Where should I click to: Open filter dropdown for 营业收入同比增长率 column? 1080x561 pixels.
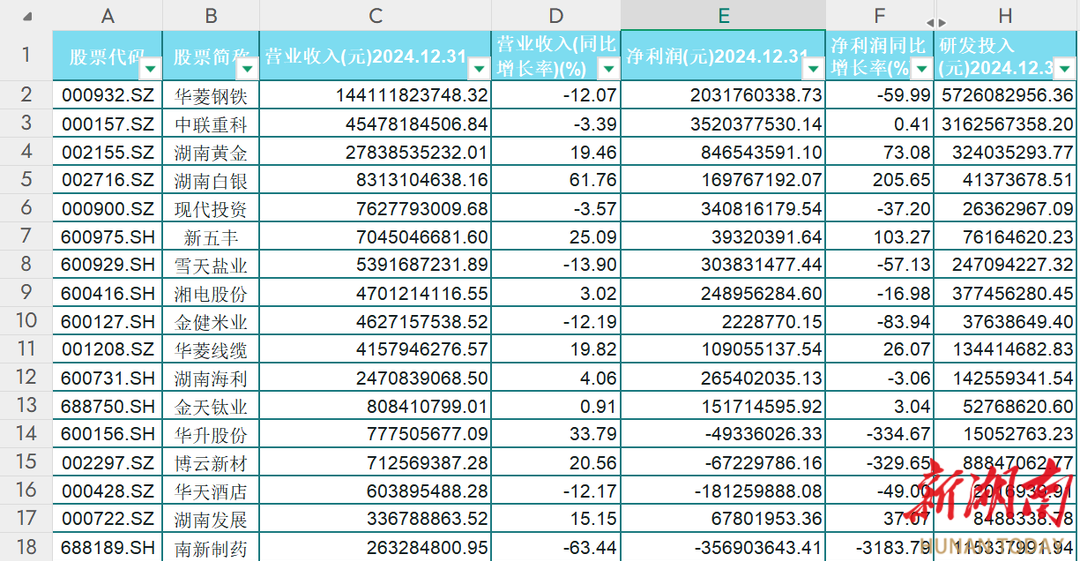click(608, 68)
